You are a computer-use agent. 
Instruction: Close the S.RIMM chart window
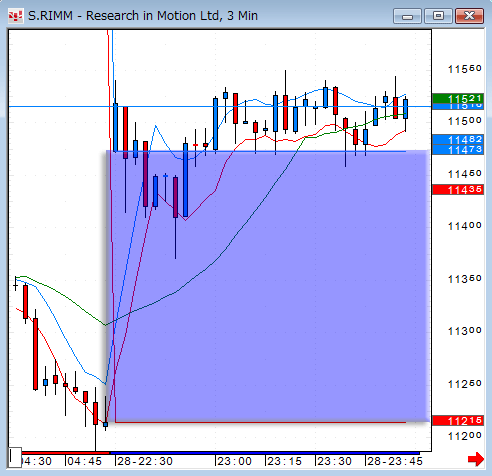469,16
